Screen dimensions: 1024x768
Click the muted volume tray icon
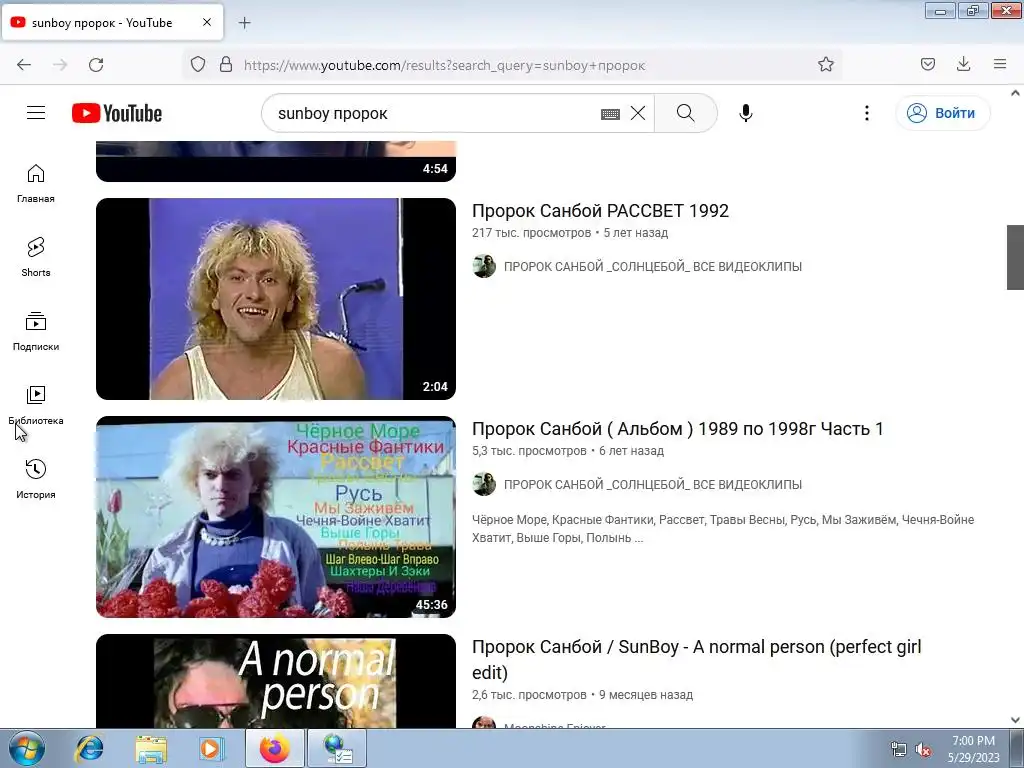923,750
